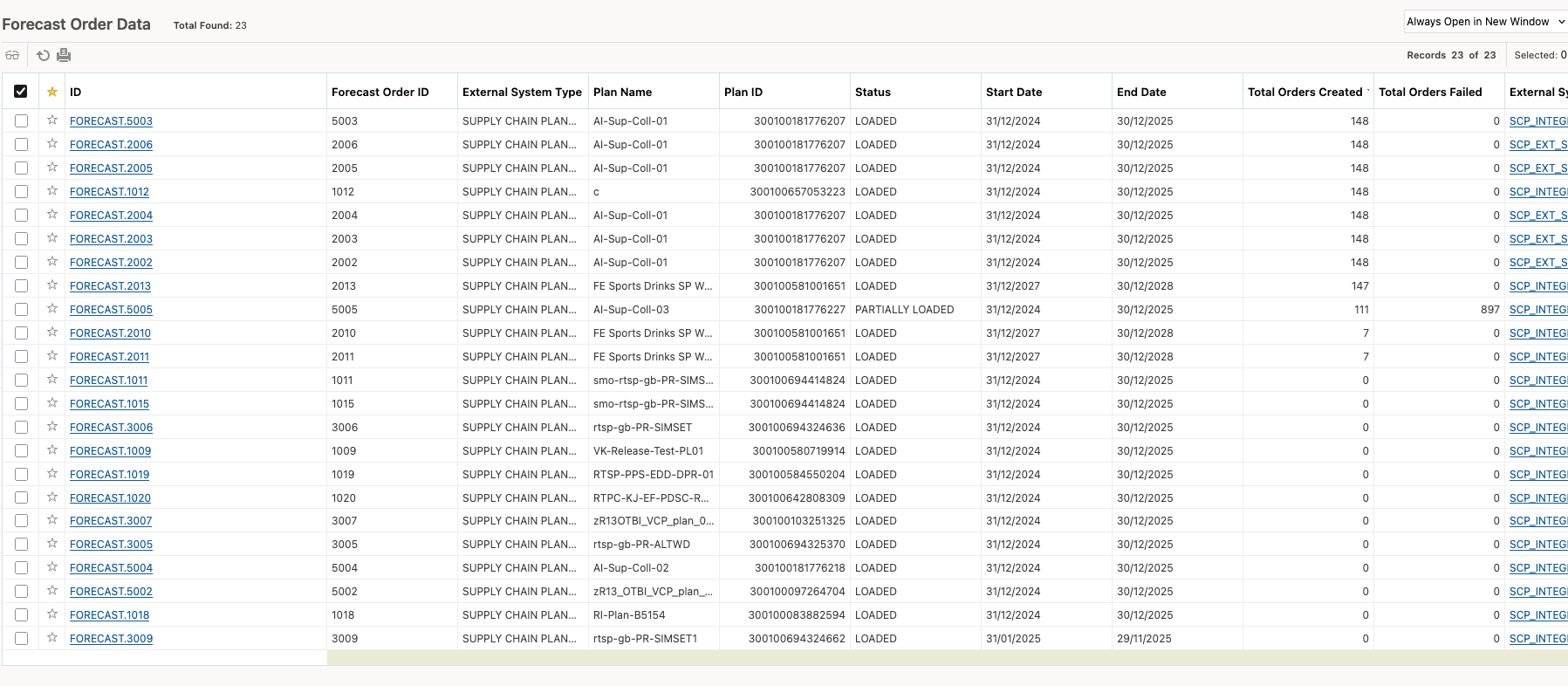This screenshot has width=1568, height=686.
Task: Star the FORECAST.2002 row
Action: [x=52, y=262]
